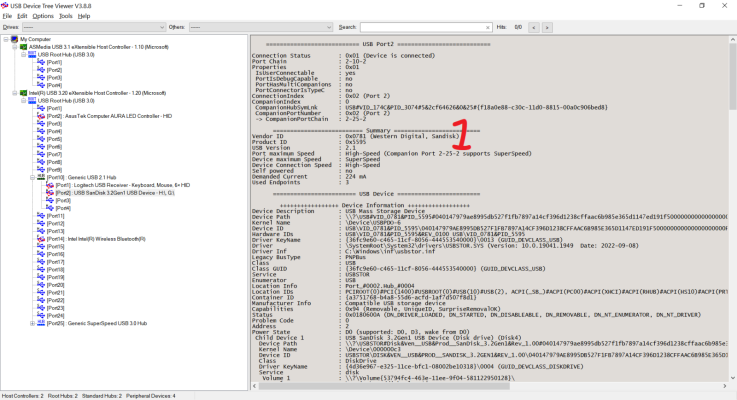Viewport: 737px width, 400px height.
Task: Click the USB icon next to Port18
Action: [x=41, y=269]
